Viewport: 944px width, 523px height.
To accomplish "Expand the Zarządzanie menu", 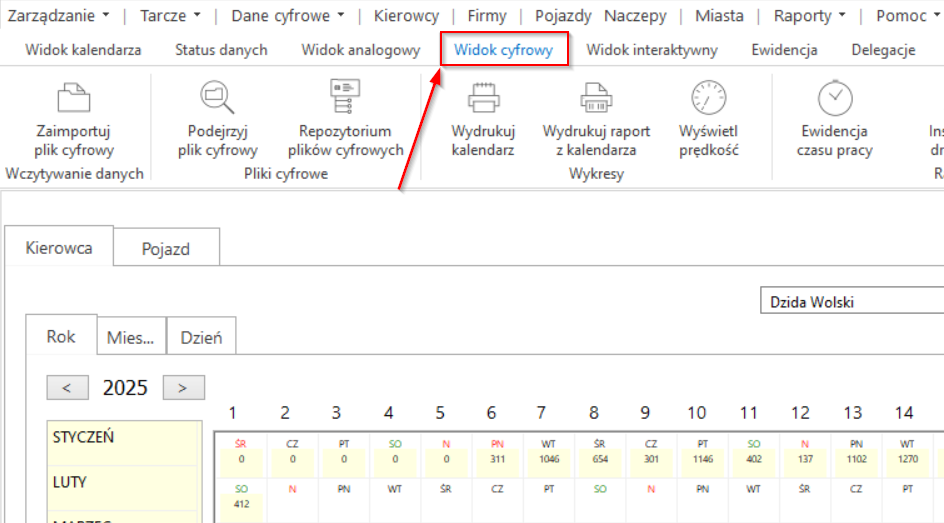I will [x=58, y=16].
